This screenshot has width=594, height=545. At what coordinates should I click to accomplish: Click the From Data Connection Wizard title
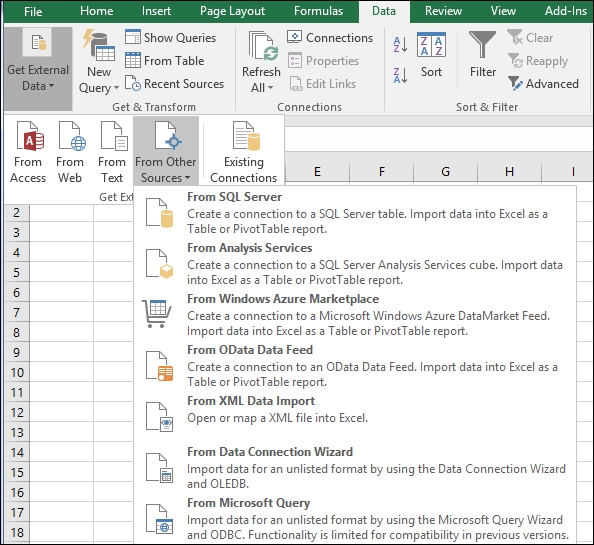click(270, 451)
